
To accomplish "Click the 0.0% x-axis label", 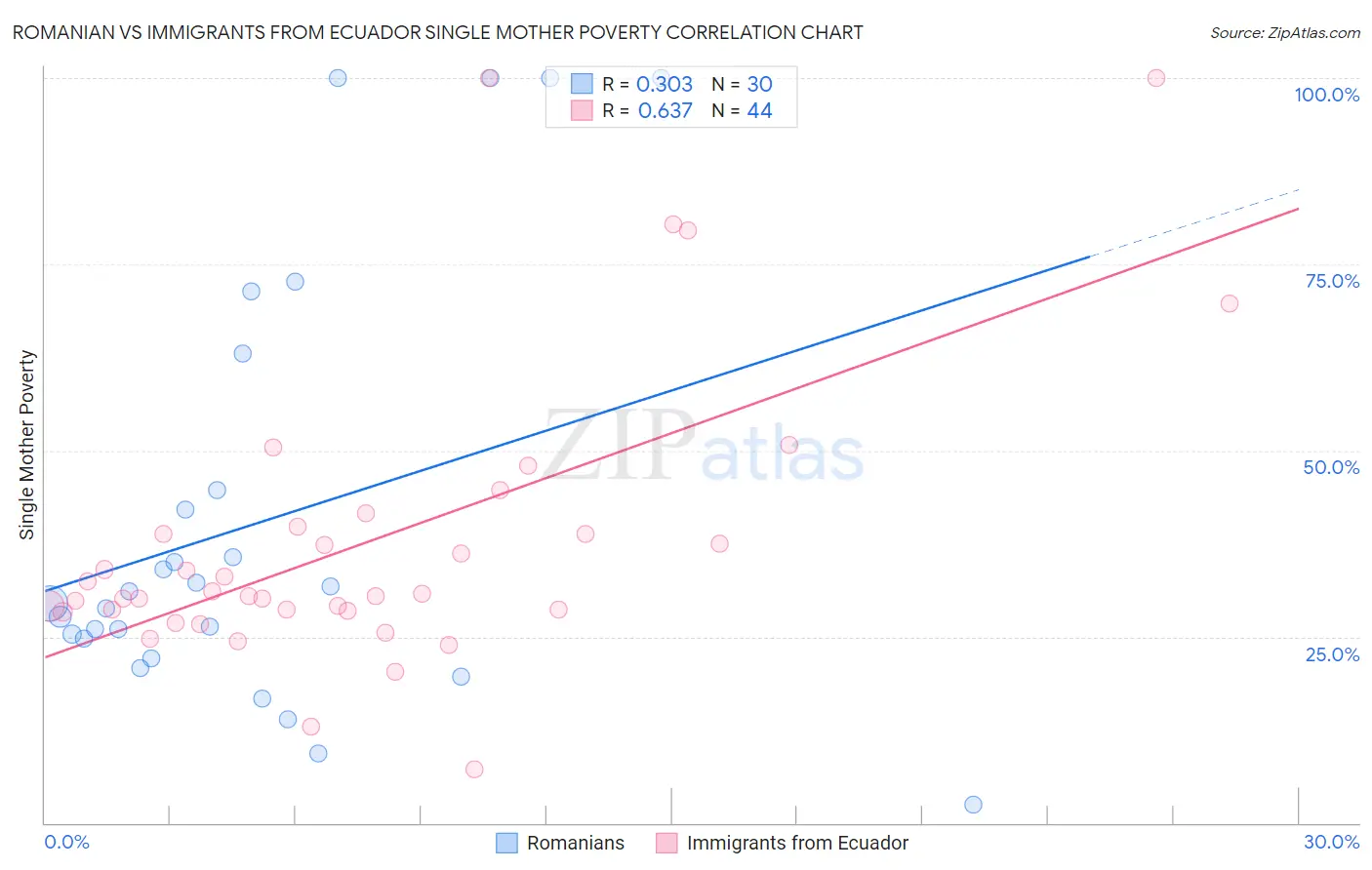I will click(66, 842).
